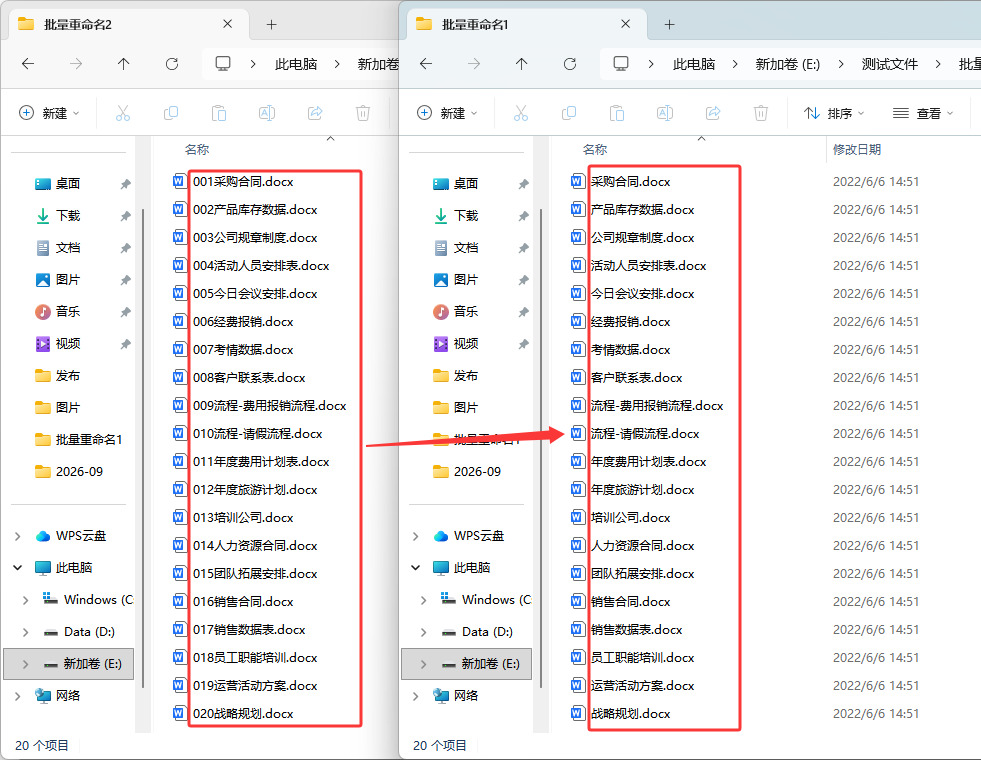Open 下载 in the 批量重命名2 sidebar
The width and height of the screenshot is (981, 760).
68,216
